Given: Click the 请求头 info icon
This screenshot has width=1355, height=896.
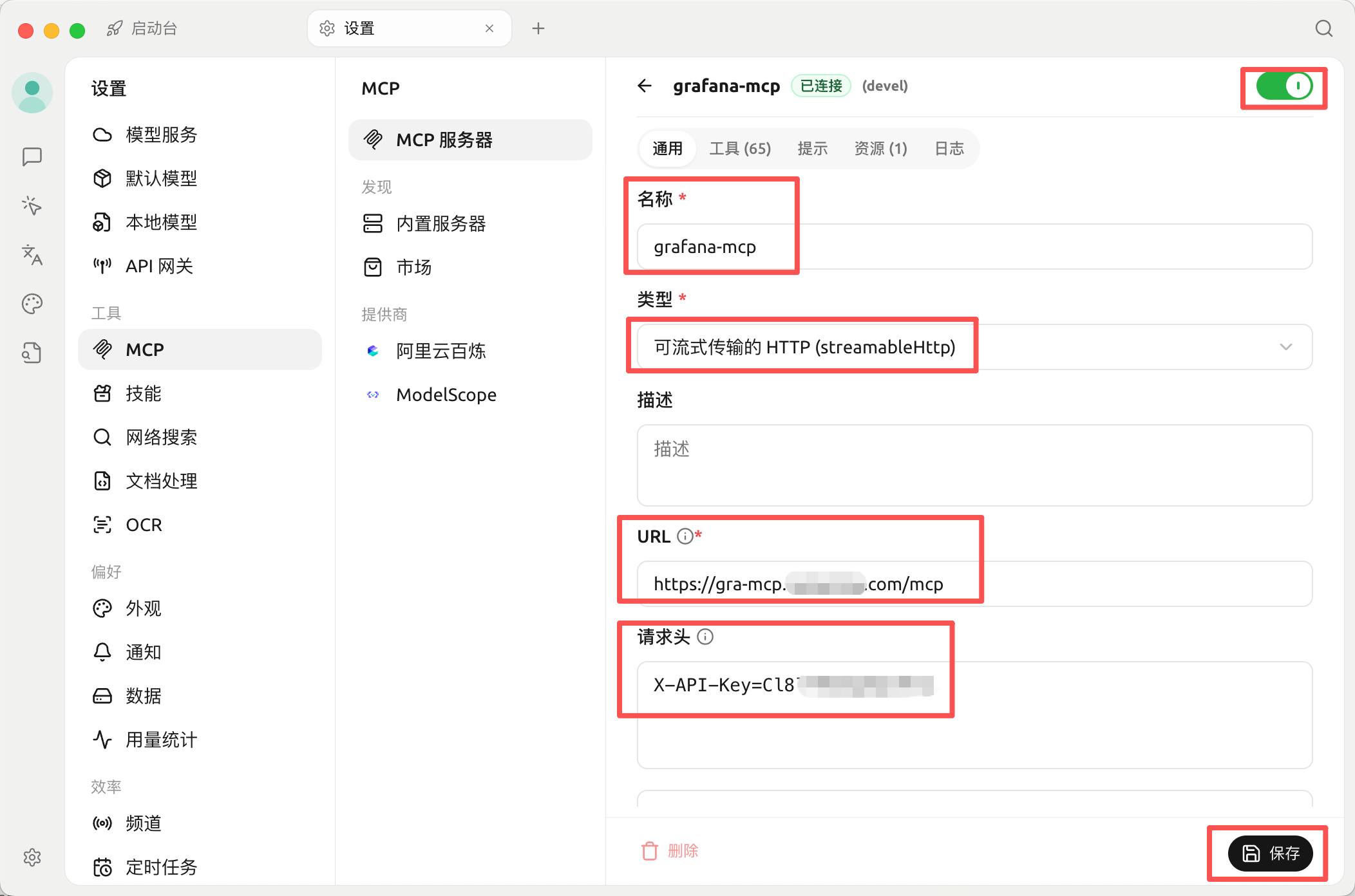Looking at the screenshot, I should point(706,637).
